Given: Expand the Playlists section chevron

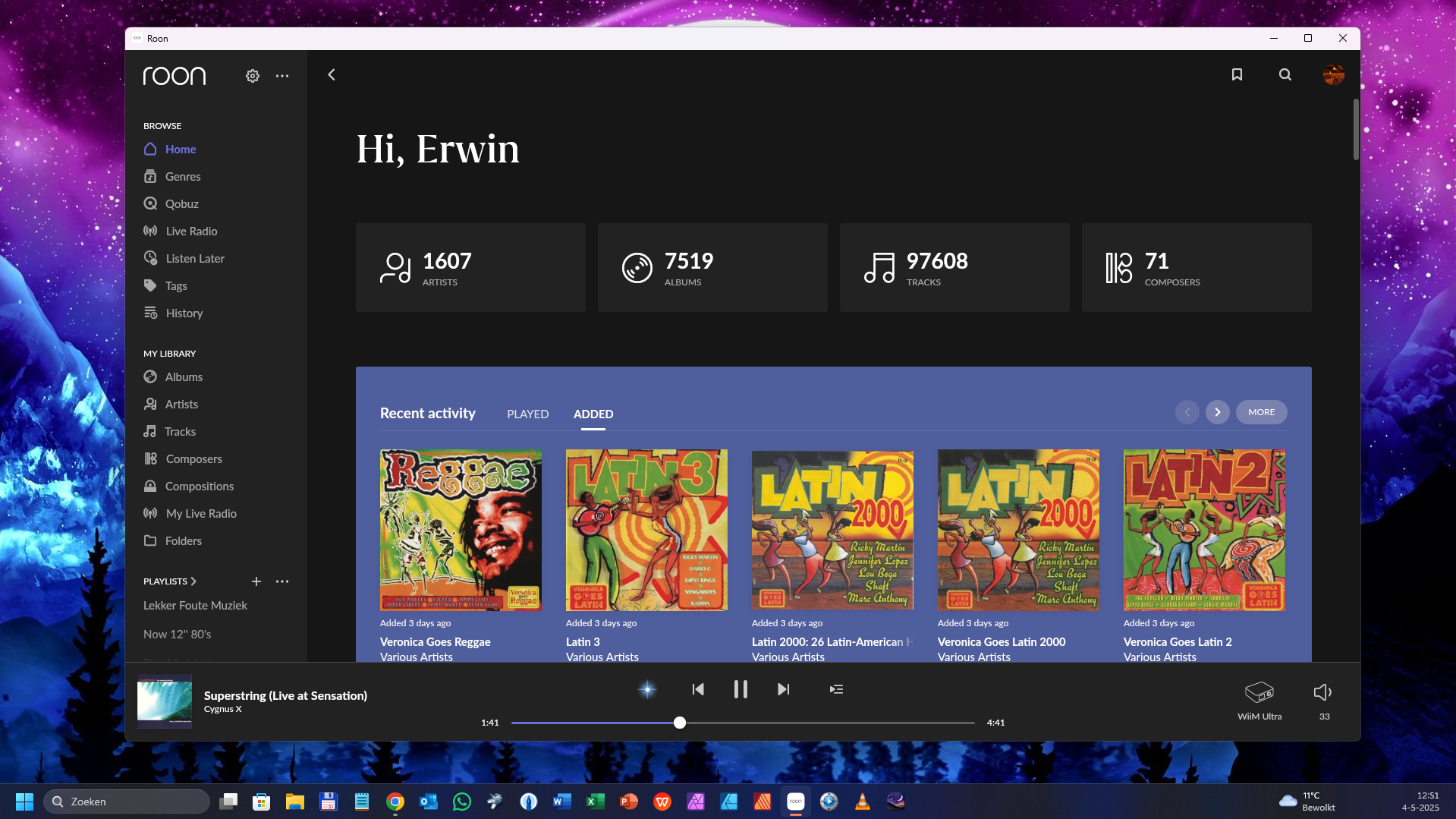Looking at the screenshot, I should 193,581.
